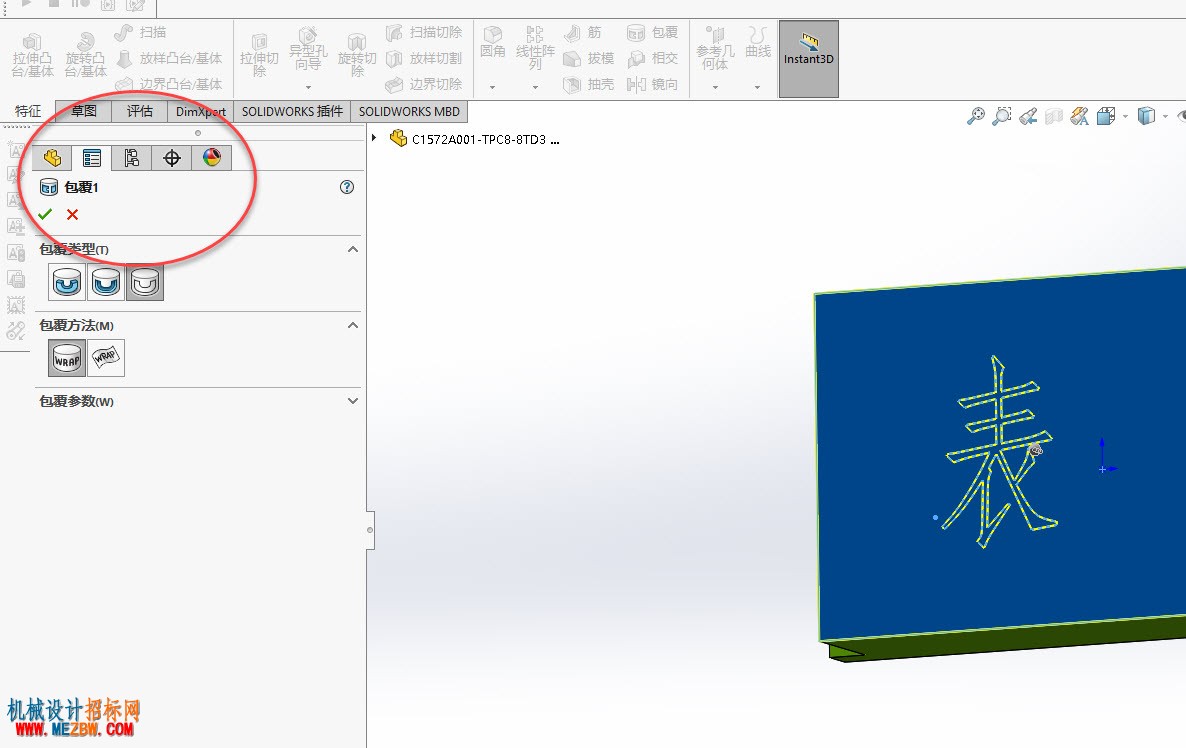
Task: Open the View Orientation cube icon
Action: pos(1106,116)
